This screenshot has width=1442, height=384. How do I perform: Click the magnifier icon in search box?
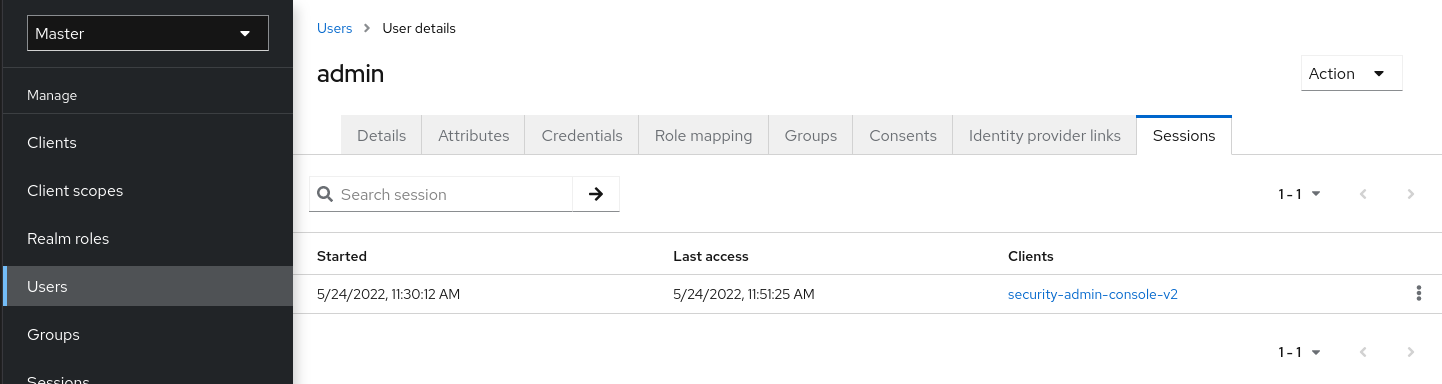pos(325,194)
